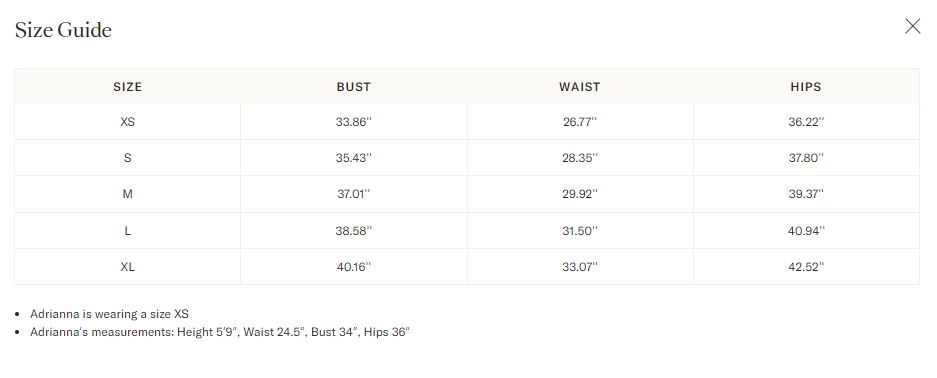This screenshot has height=378, width=937.
Task: Select the L size cell
Action: 127,231
